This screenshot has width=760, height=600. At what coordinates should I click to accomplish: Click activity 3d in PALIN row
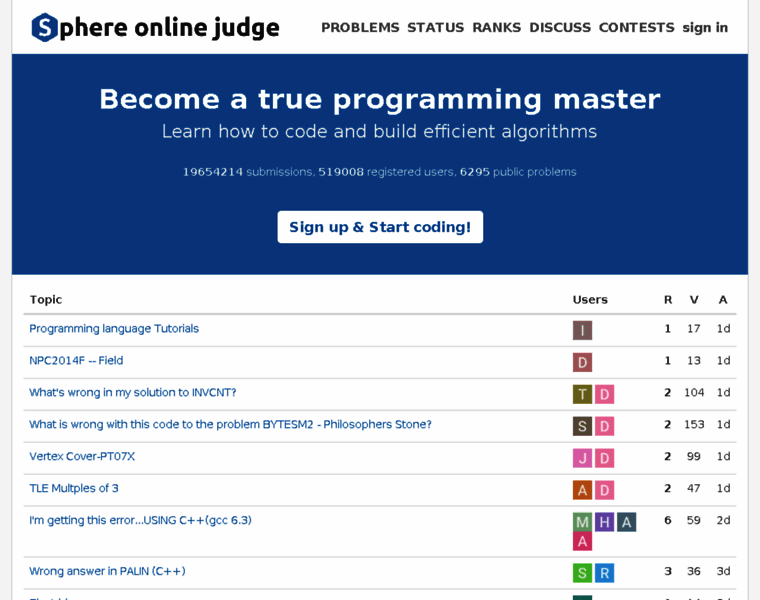[724, 571]
